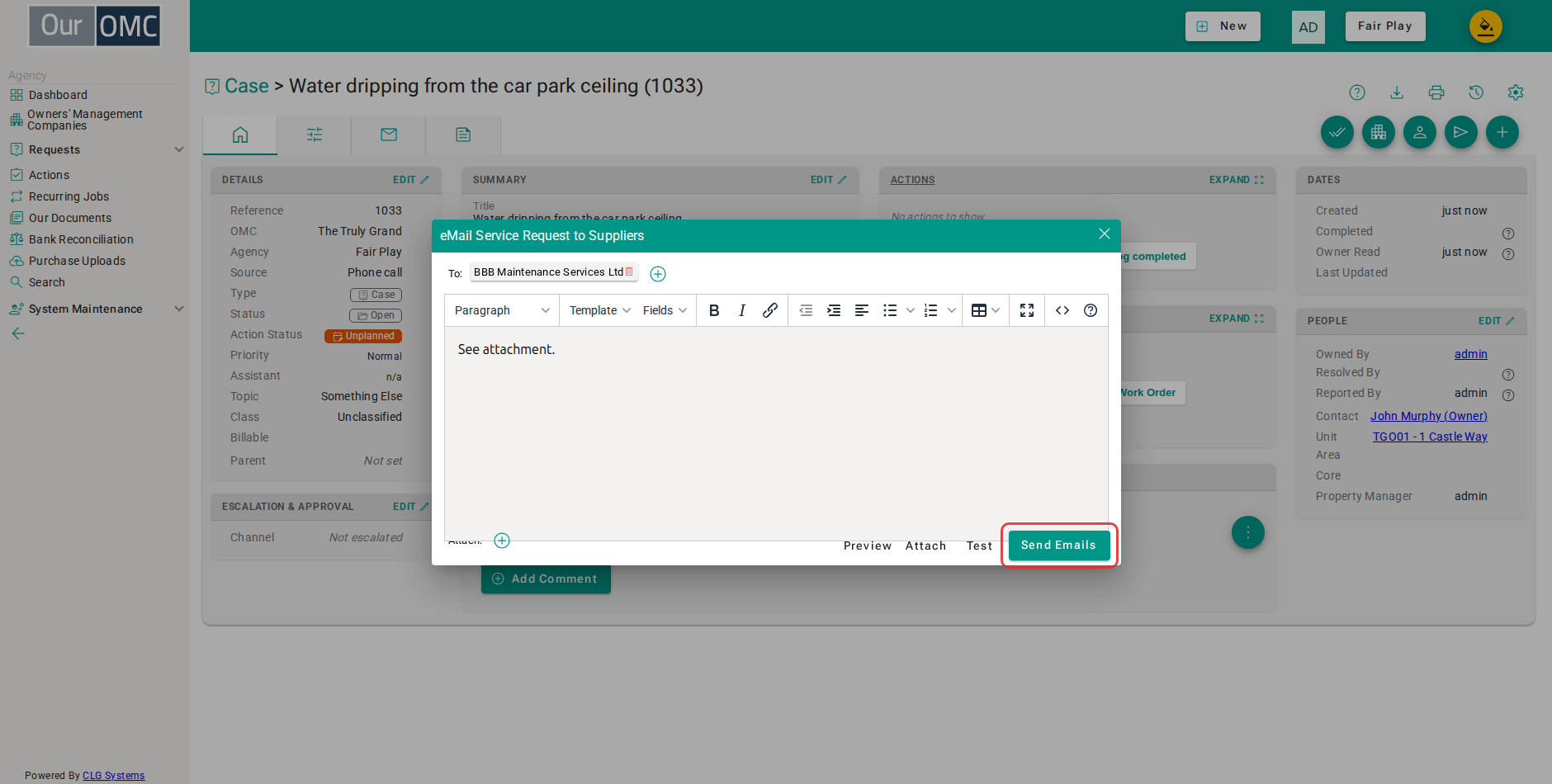The height and width of the screenshot is (784, 1552).
Task: Increase indent in the email editor
Action: (834, 310)
